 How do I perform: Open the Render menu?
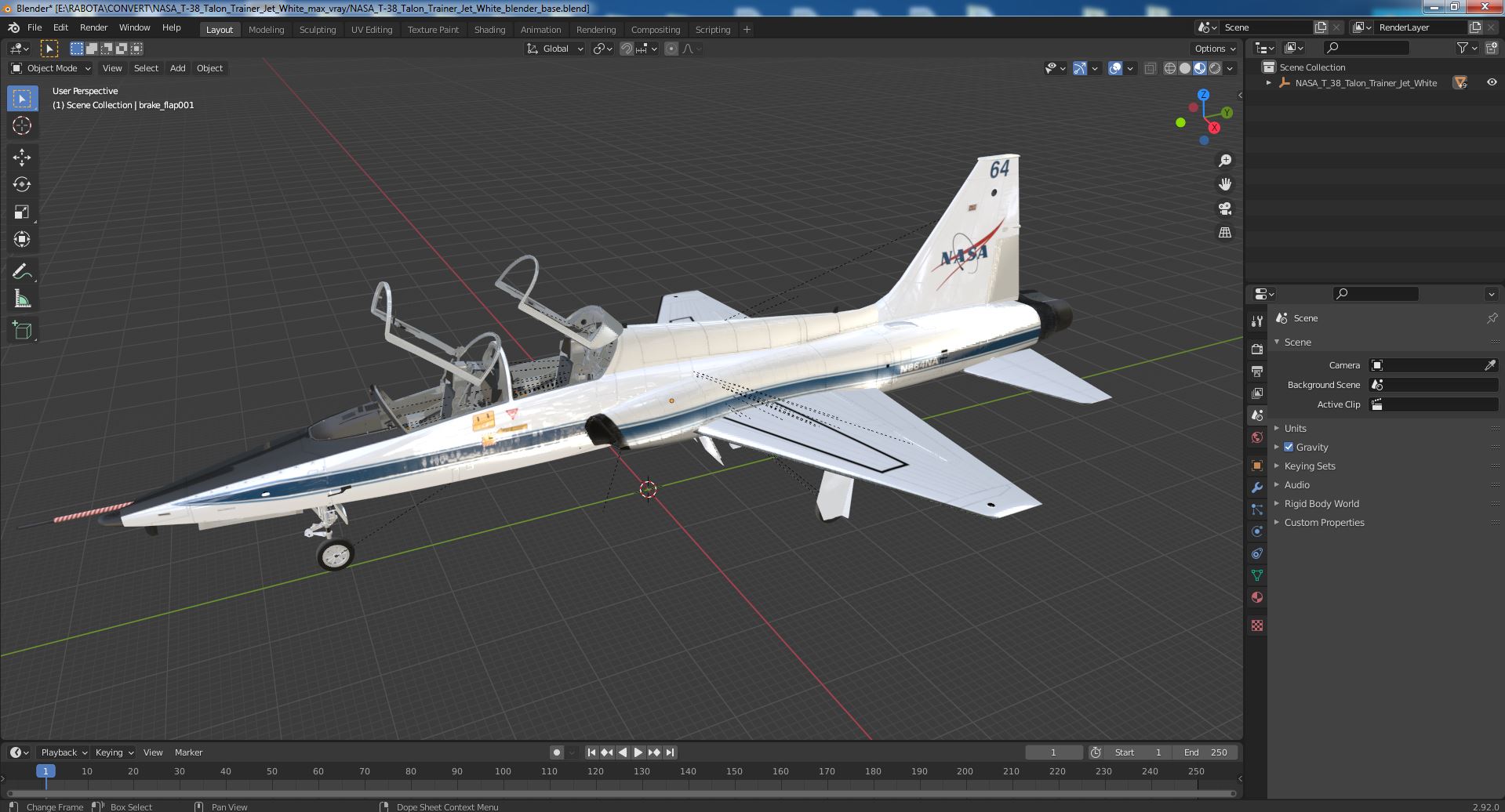(93, 27)
